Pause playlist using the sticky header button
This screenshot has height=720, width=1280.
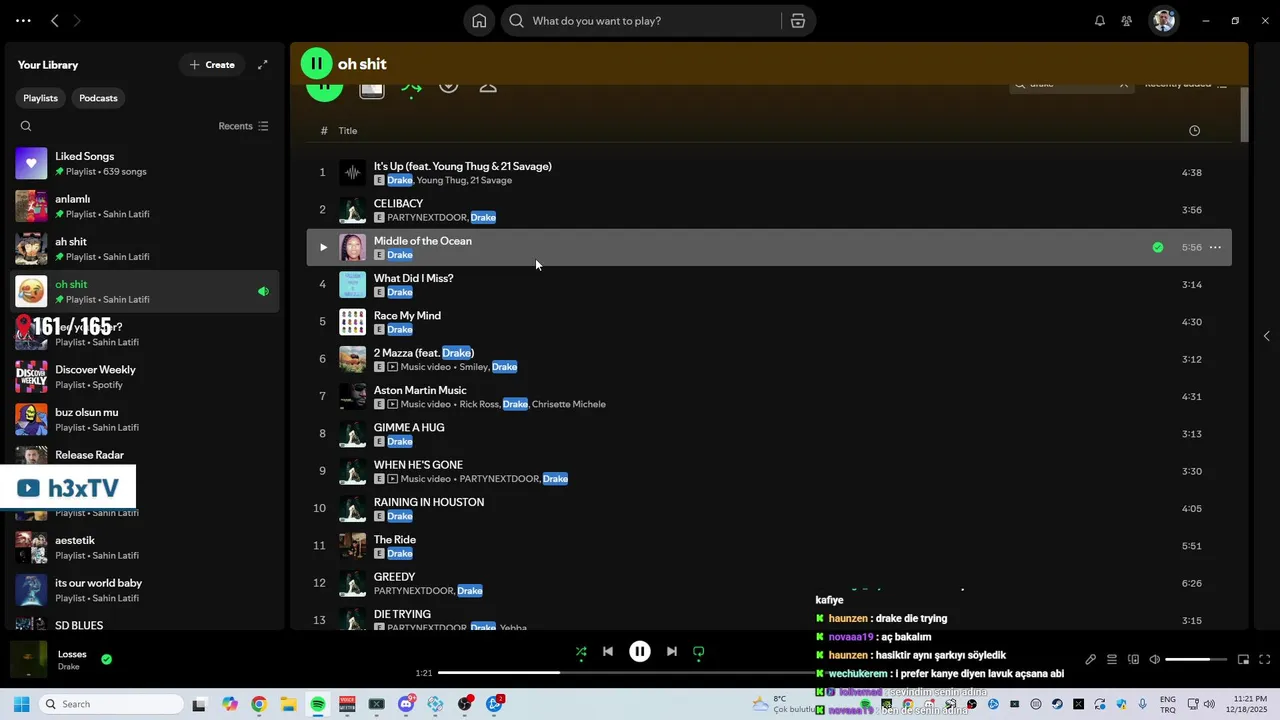[x=316, y=63]
